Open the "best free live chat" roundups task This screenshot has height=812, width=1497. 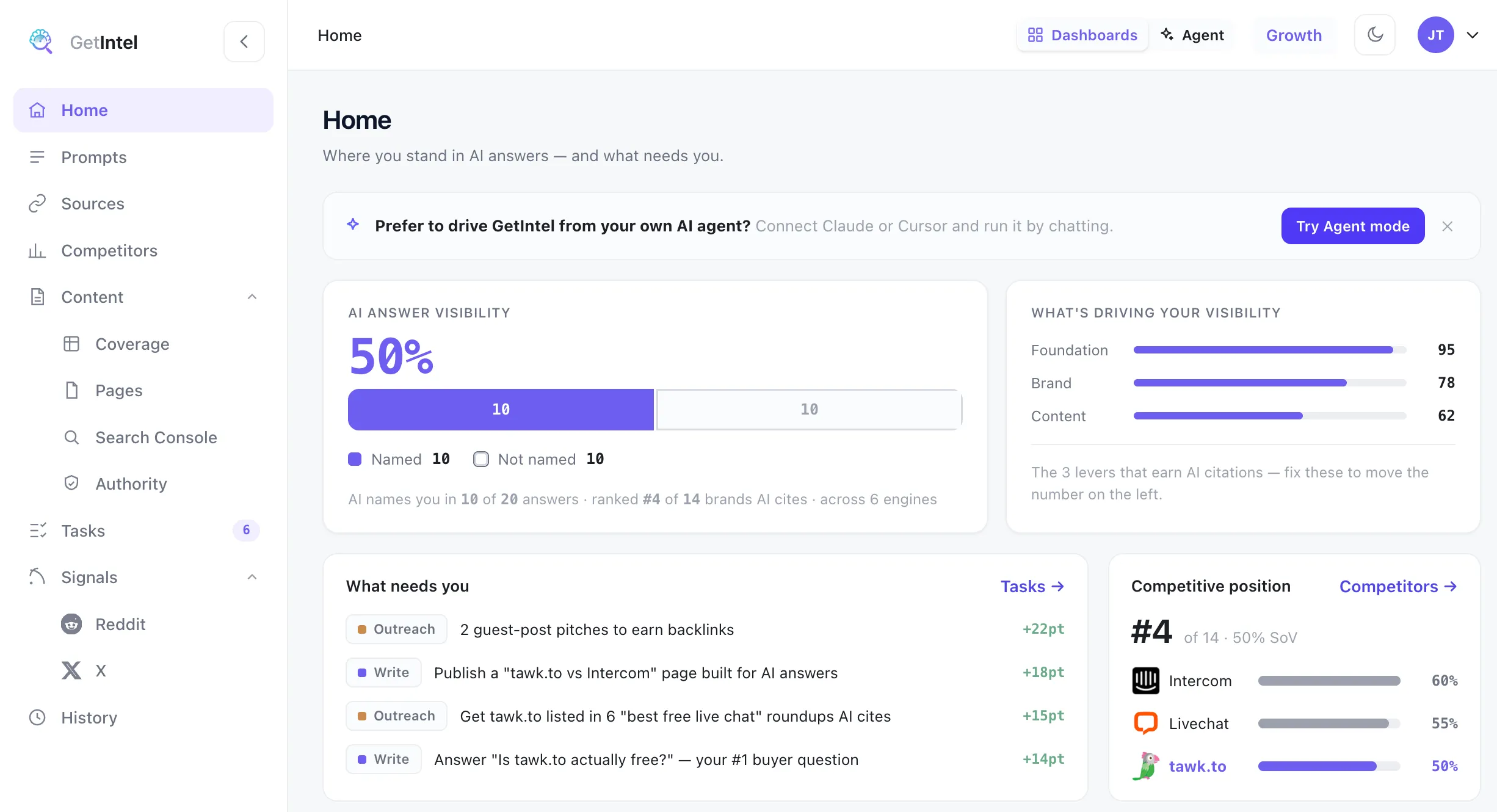point(705,716)
